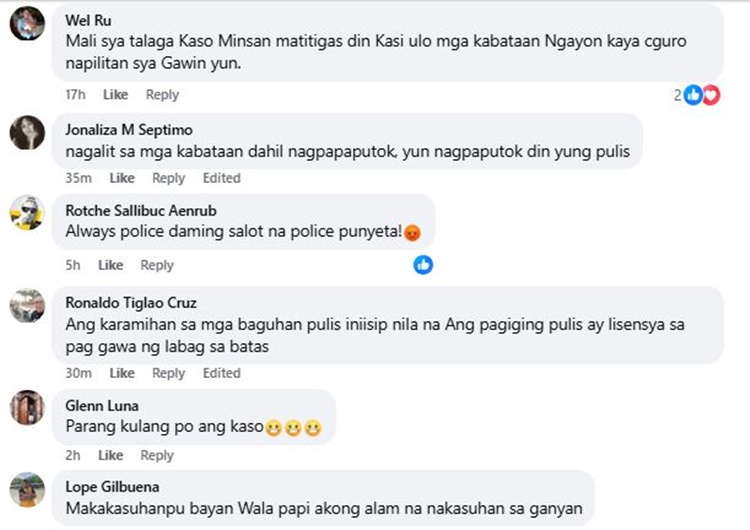Open Ronaldo Tiglao Cruz's profile photo

point(27,304)
